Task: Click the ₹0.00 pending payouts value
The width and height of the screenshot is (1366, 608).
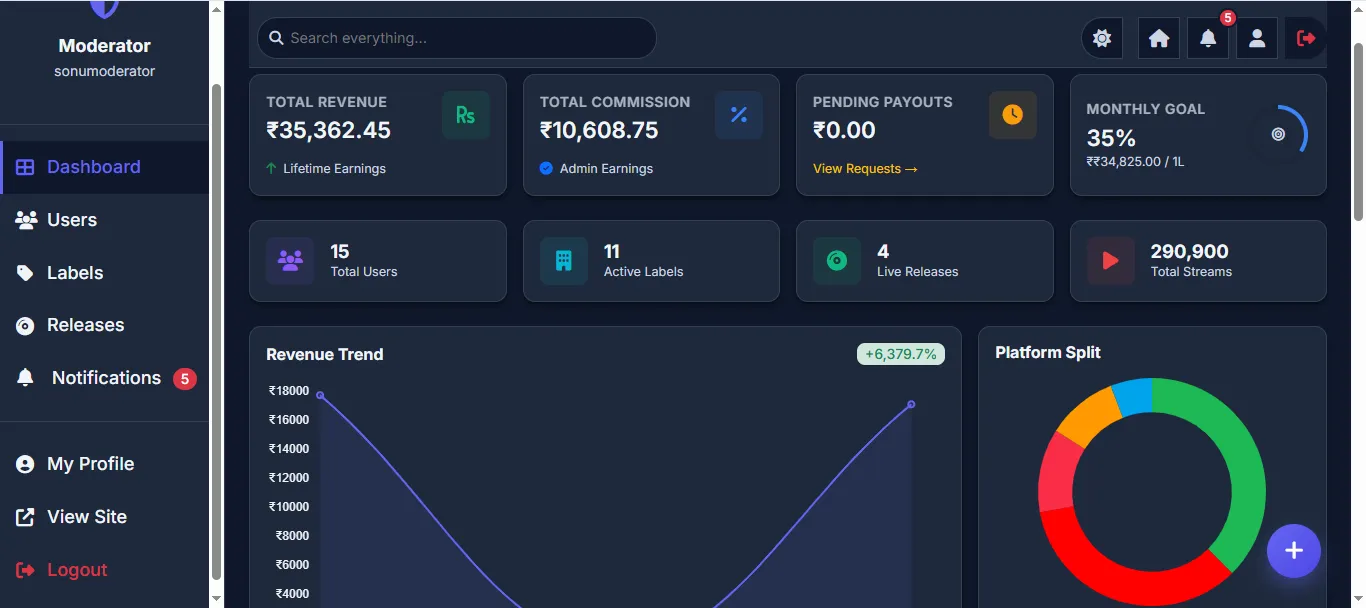Action: click(x=844, y=130)
